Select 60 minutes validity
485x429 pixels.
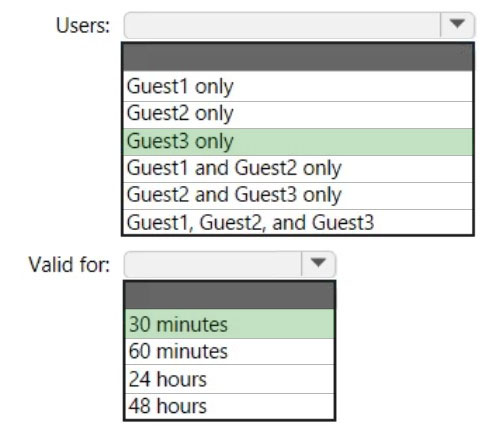pos(229,352)
